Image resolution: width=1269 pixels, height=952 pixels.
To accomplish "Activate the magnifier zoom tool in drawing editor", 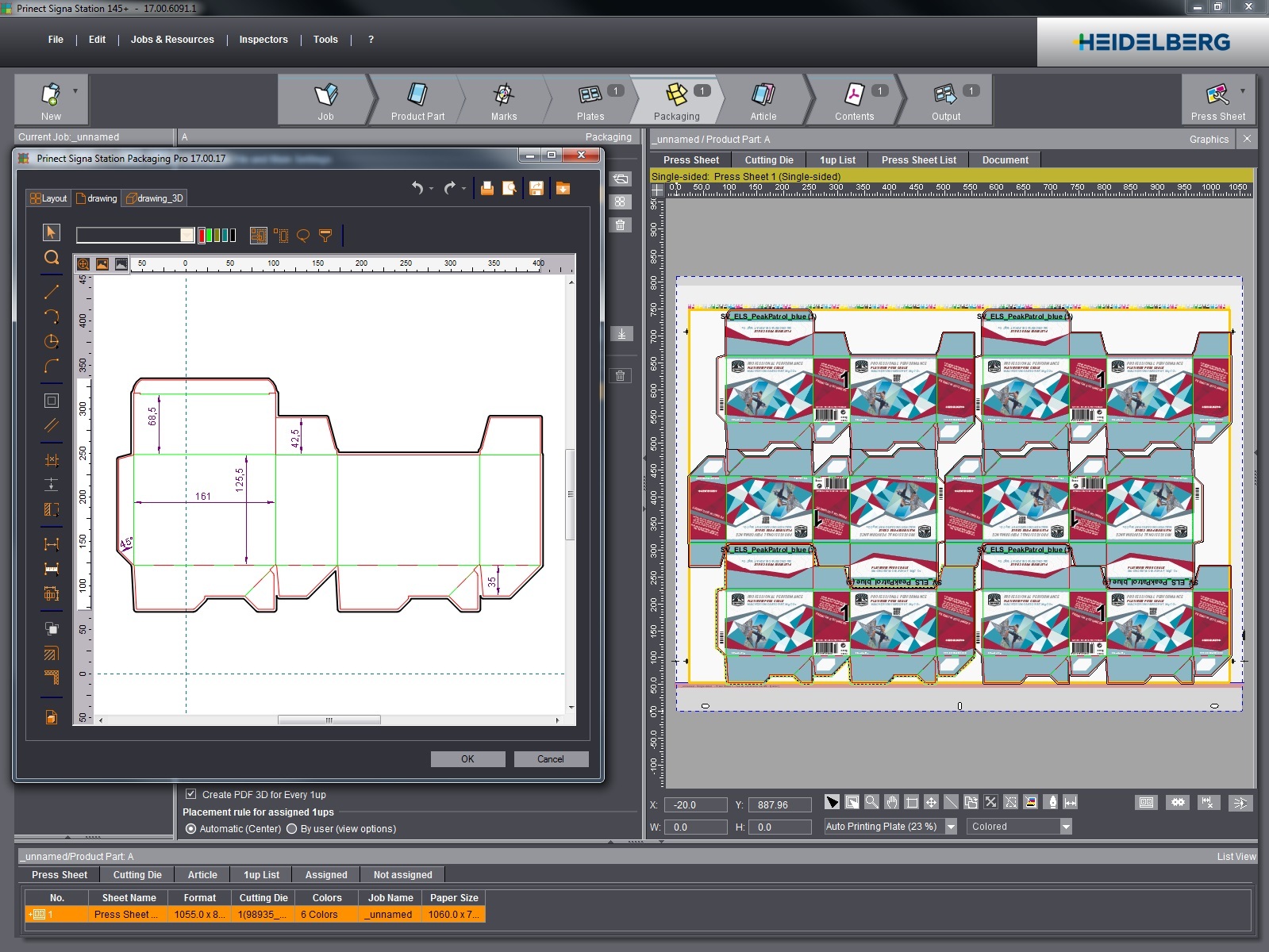I will coord(51,258).
